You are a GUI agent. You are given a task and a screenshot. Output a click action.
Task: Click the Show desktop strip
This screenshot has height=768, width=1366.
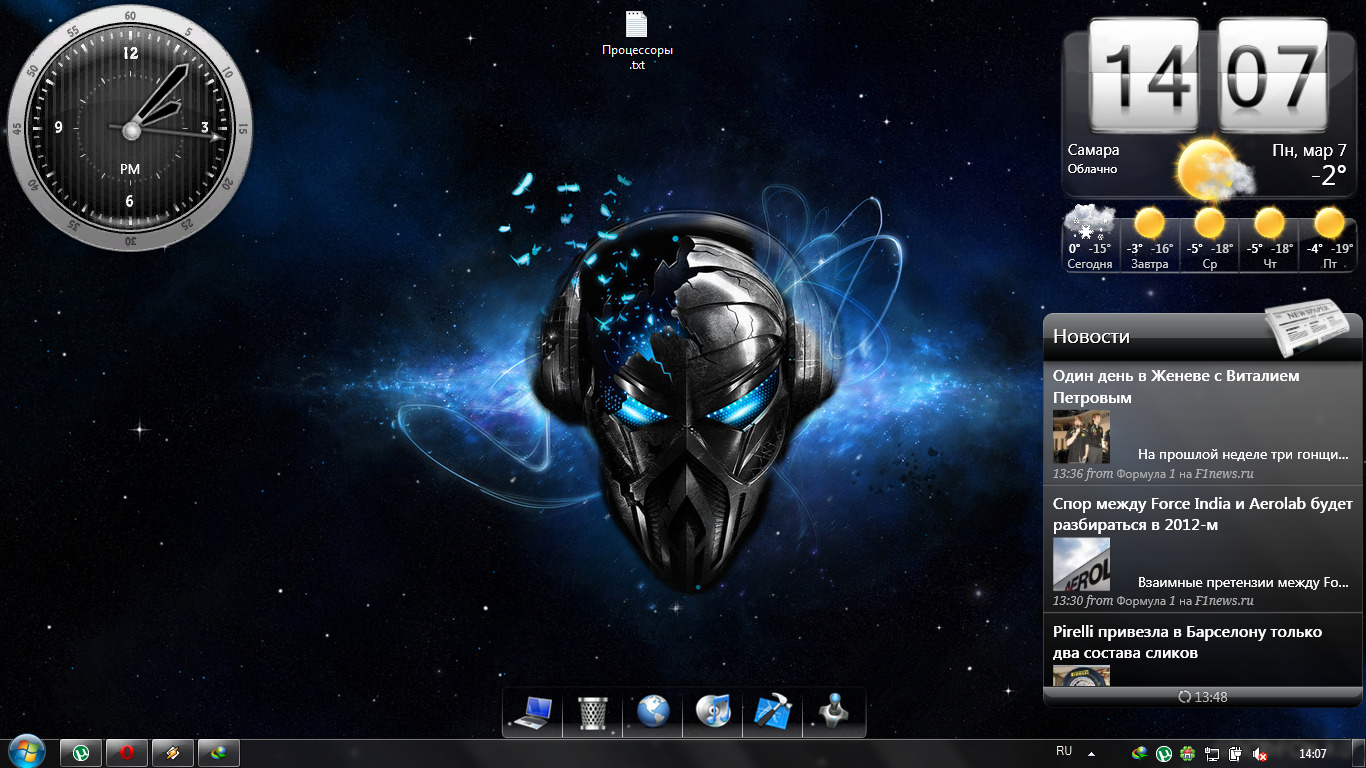click(1358, 753)
